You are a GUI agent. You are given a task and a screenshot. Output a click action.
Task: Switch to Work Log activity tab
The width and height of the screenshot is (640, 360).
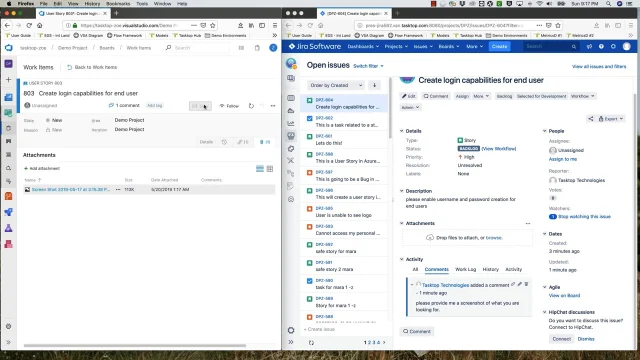[465, 269]
